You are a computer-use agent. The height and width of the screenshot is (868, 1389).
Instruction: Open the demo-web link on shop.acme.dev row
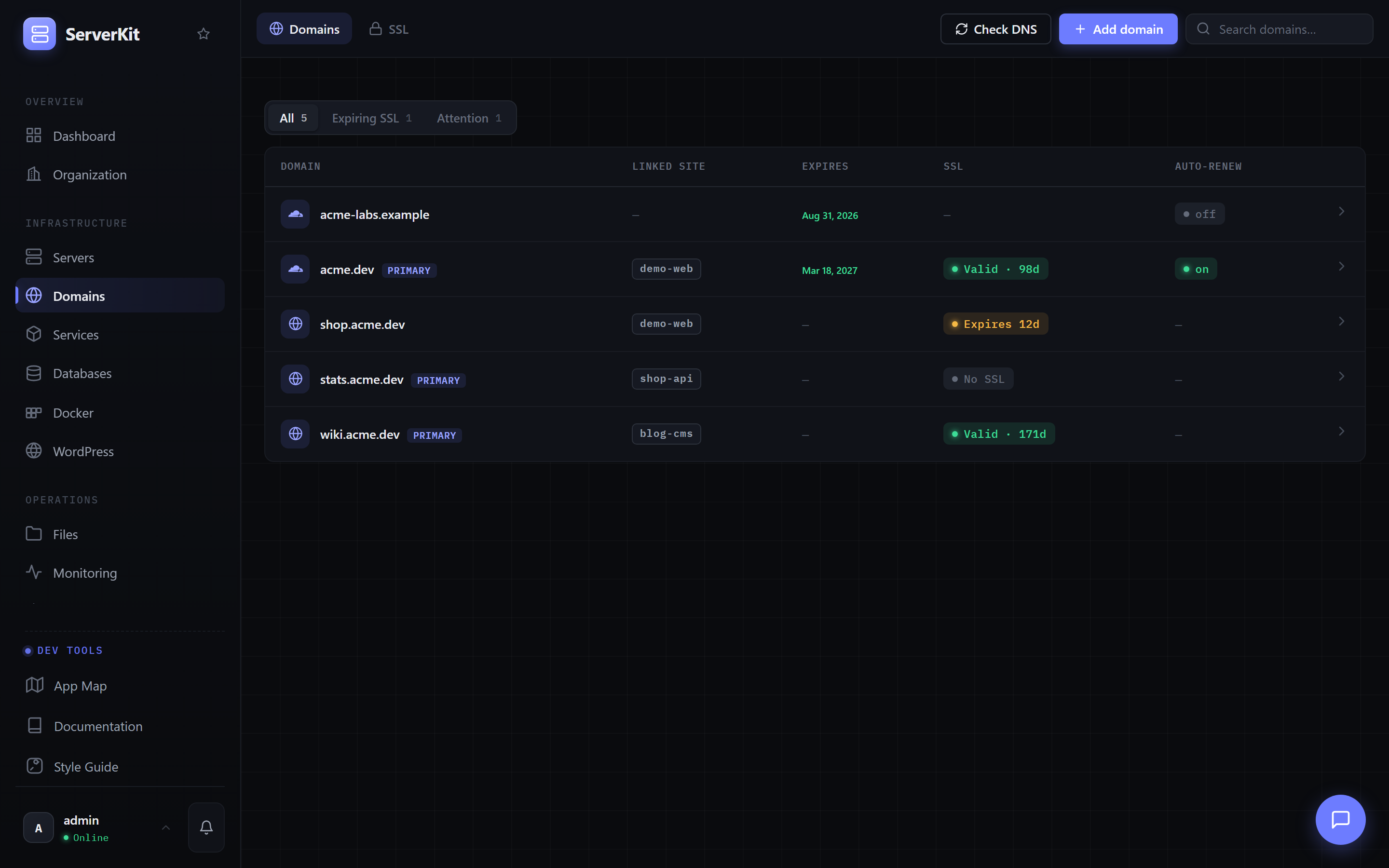pyautogui.click(x=667, y=324)
